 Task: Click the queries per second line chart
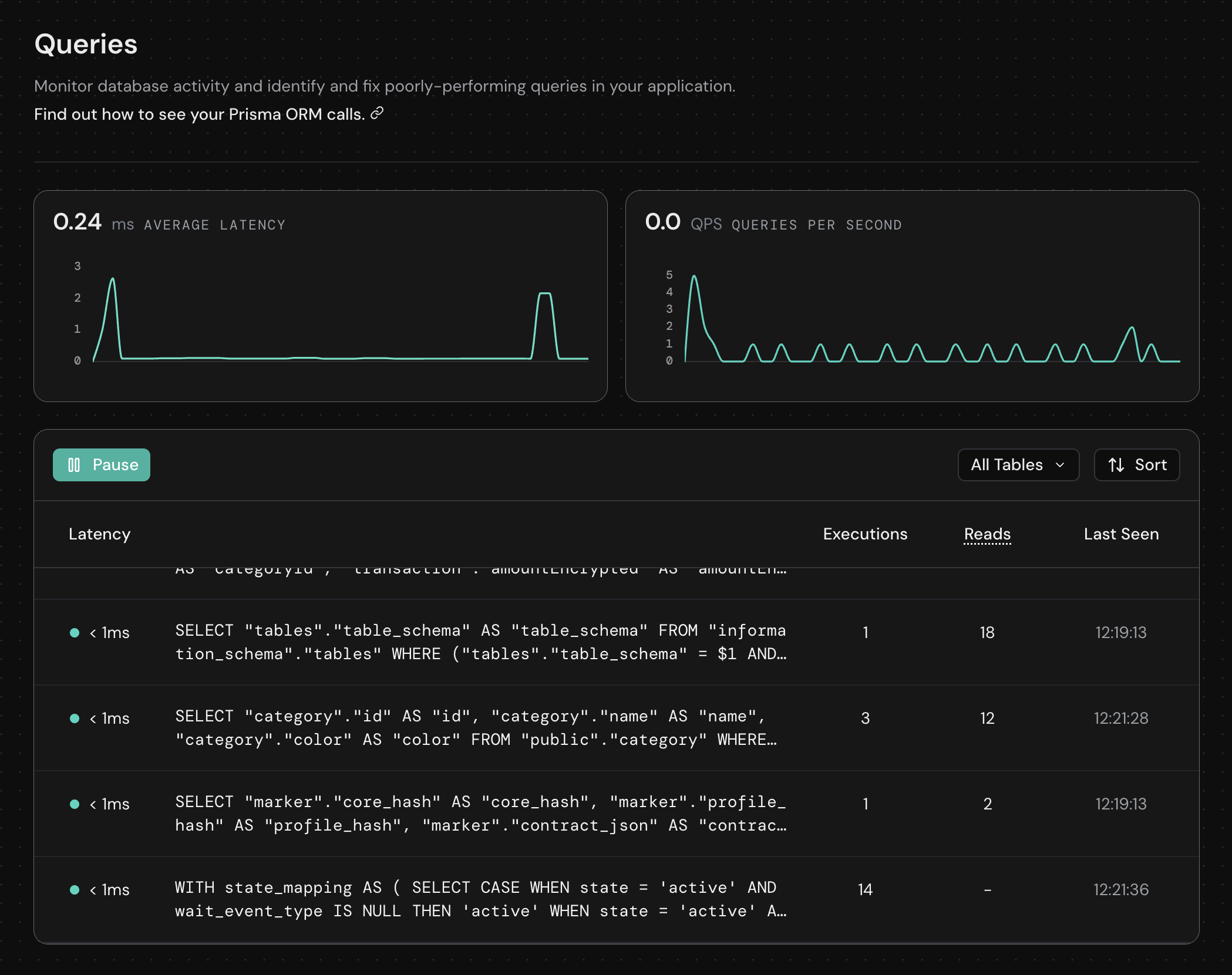coord(933,318)
